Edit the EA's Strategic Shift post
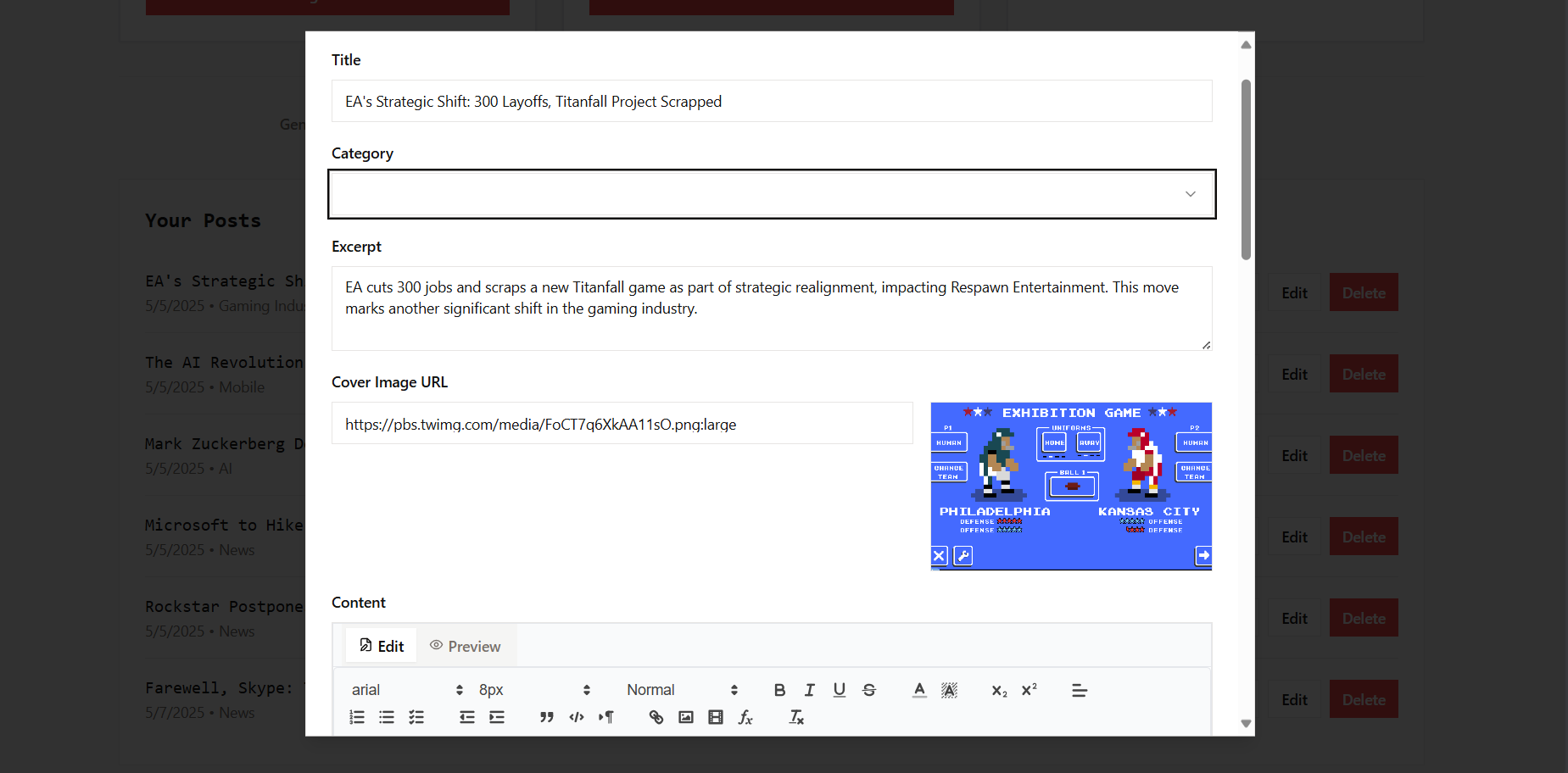The image size is (1568, 773). [1294, 292]
